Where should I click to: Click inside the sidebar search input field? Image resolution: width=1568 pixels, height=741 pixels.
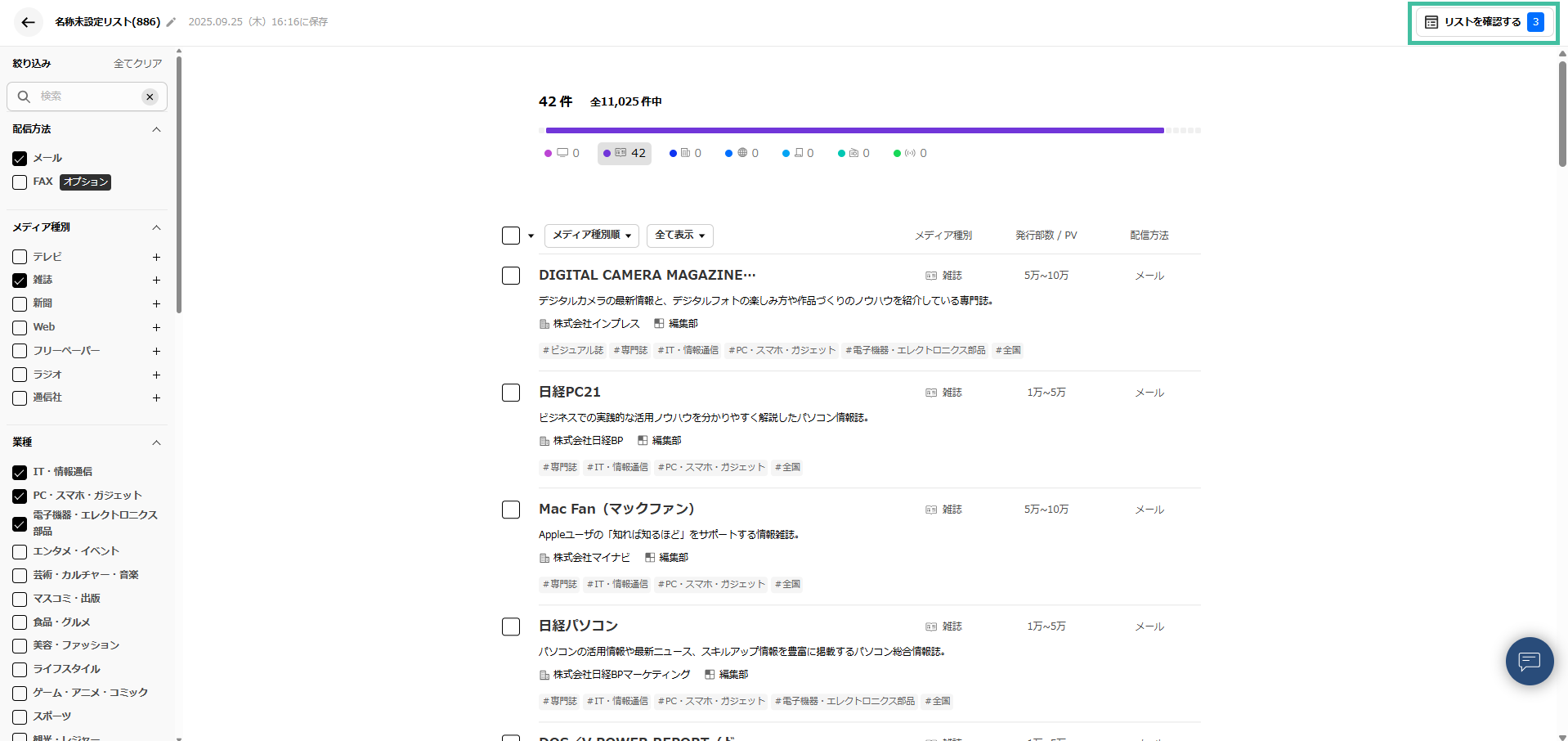pyautogui.click(x=82, y=96)
